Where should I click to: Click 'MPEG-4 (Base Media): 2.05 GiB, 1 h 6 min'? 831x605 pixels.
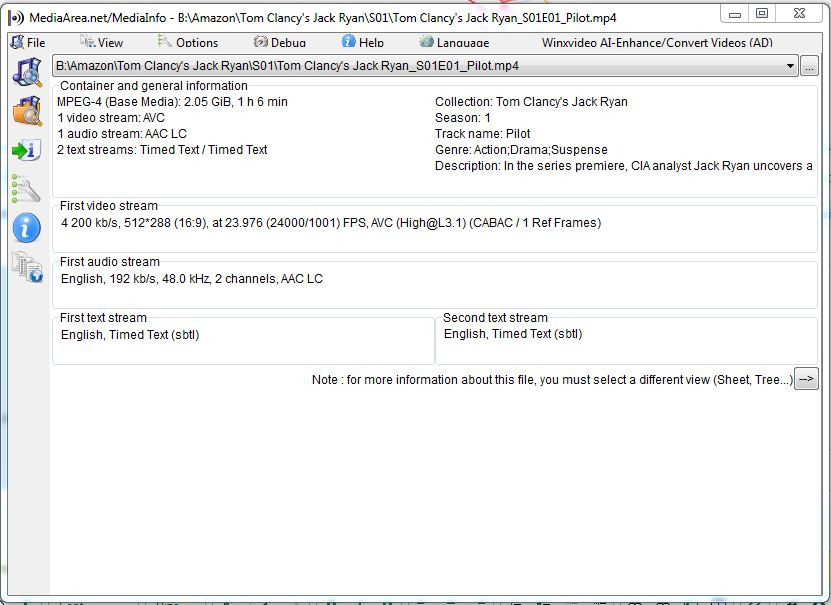click(172, 102)
